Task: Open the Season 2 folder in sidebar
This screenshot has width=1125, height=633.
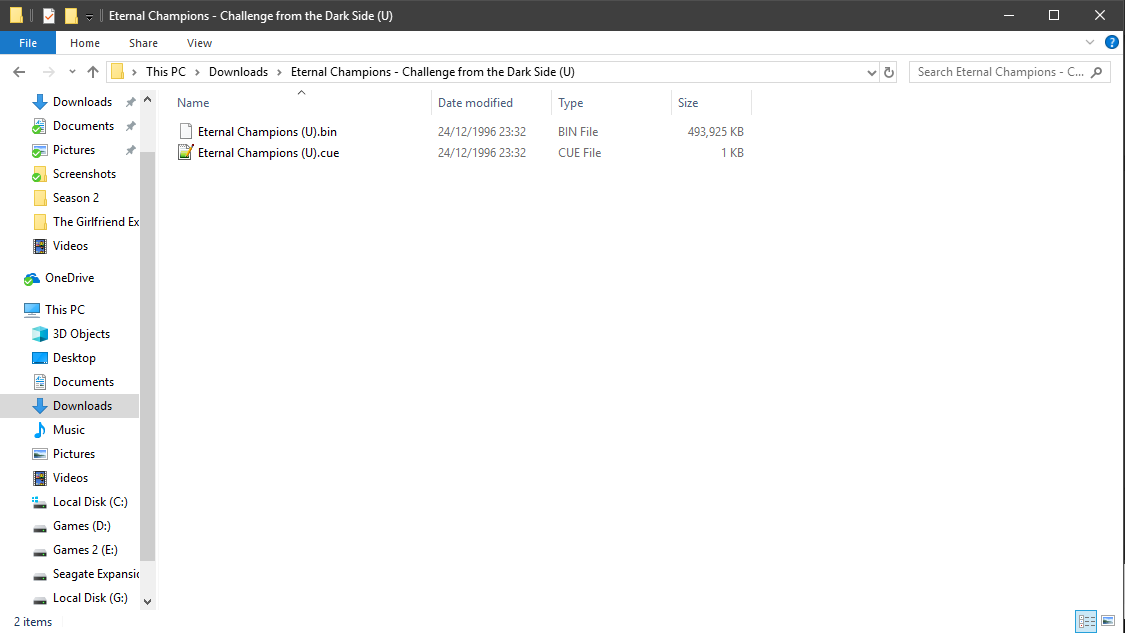Action: 76,197
